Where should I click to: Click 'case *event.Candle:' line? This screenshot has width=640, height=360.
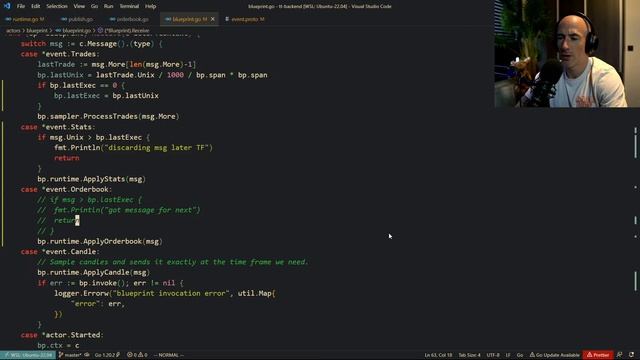60,252
